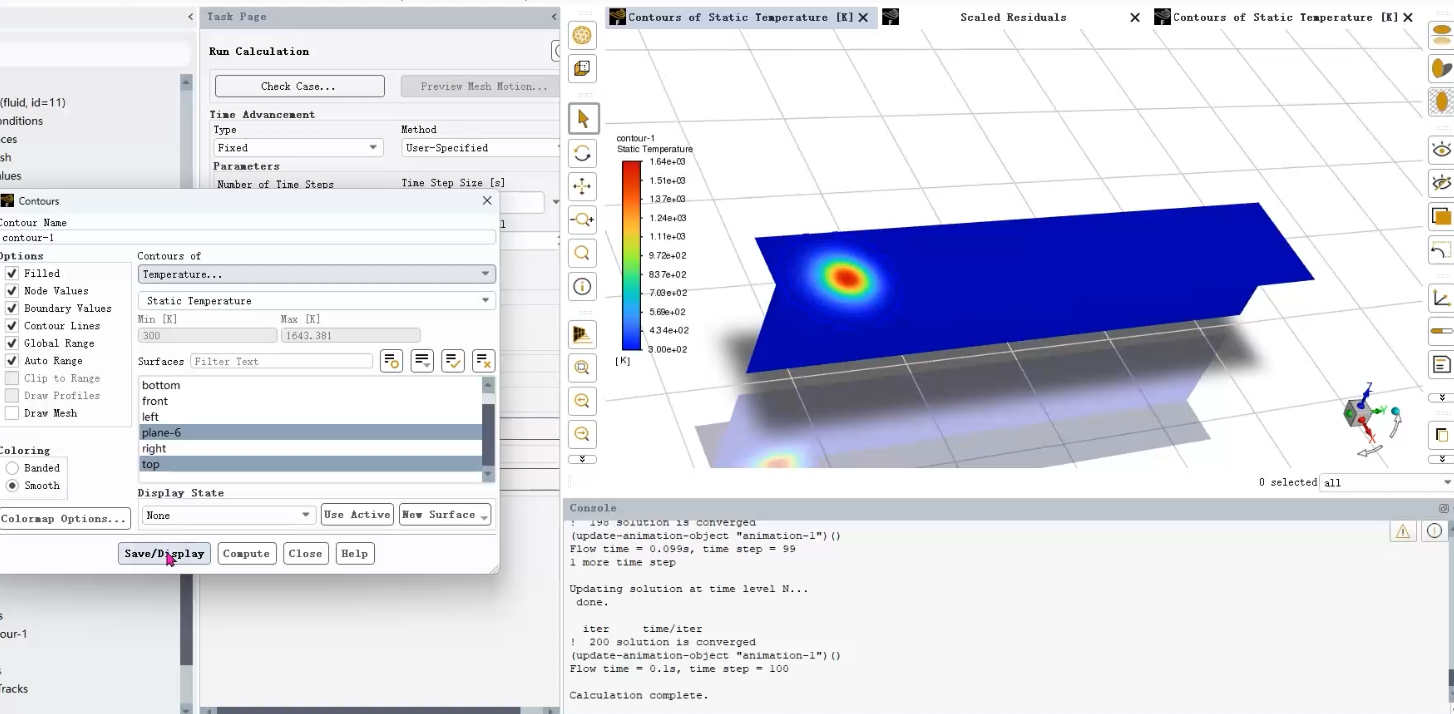Enable the Draw Mesh checkbox
Screen dimensions: 1454x714
(12, 413)
